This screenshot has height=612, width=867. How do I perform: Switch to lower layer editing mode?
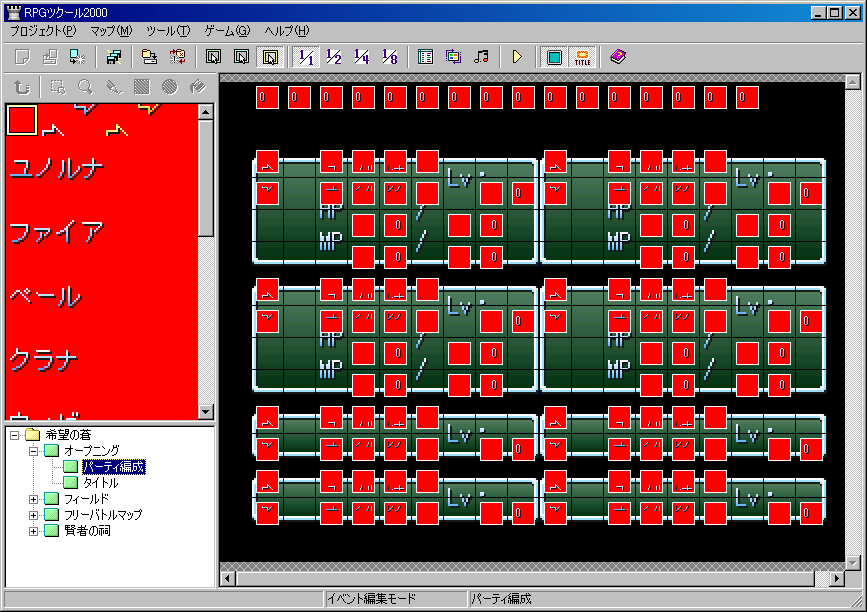[x=213, y=57]
